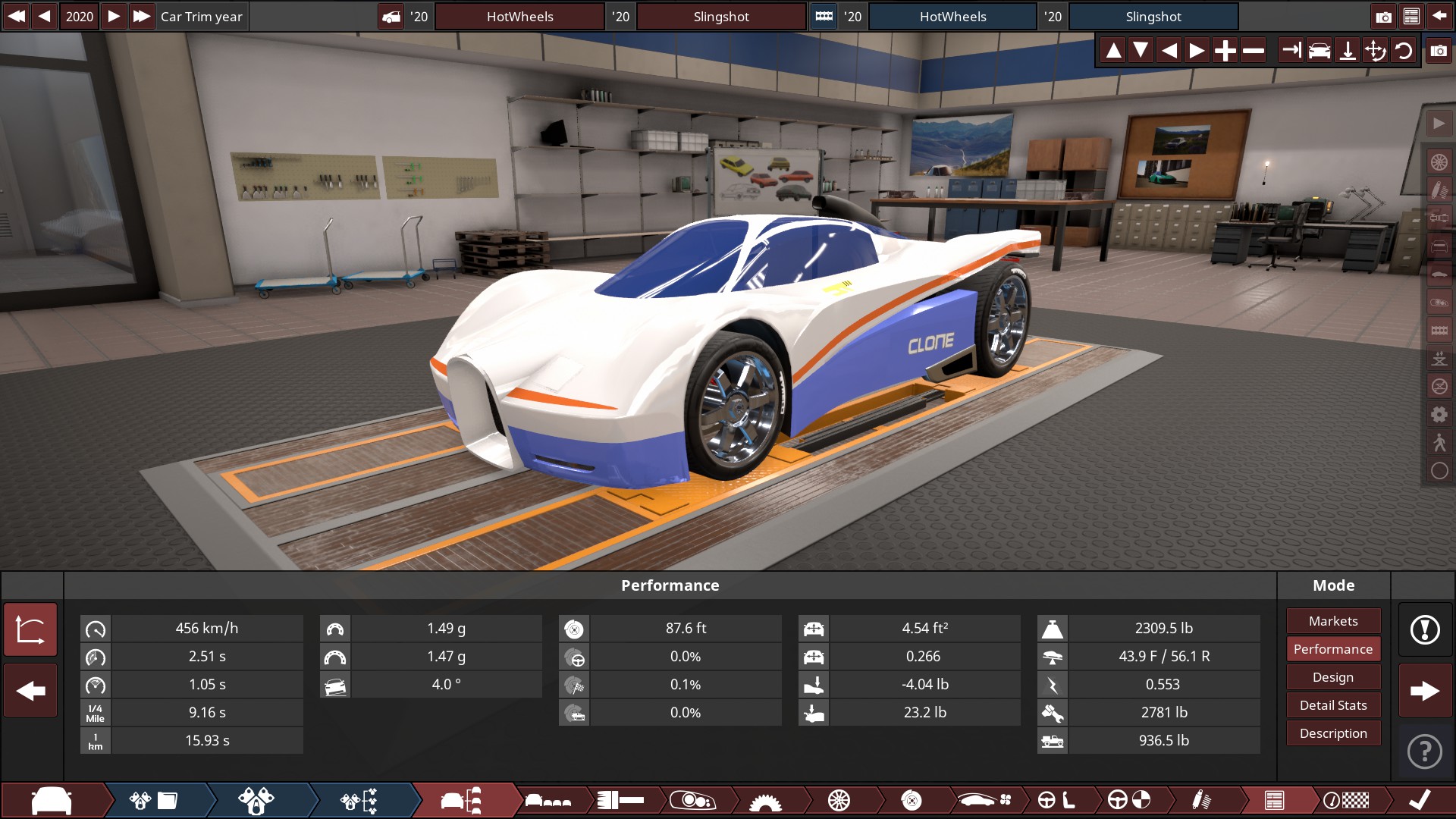
Task: Select Performance mode
Action: (1332, 649)
